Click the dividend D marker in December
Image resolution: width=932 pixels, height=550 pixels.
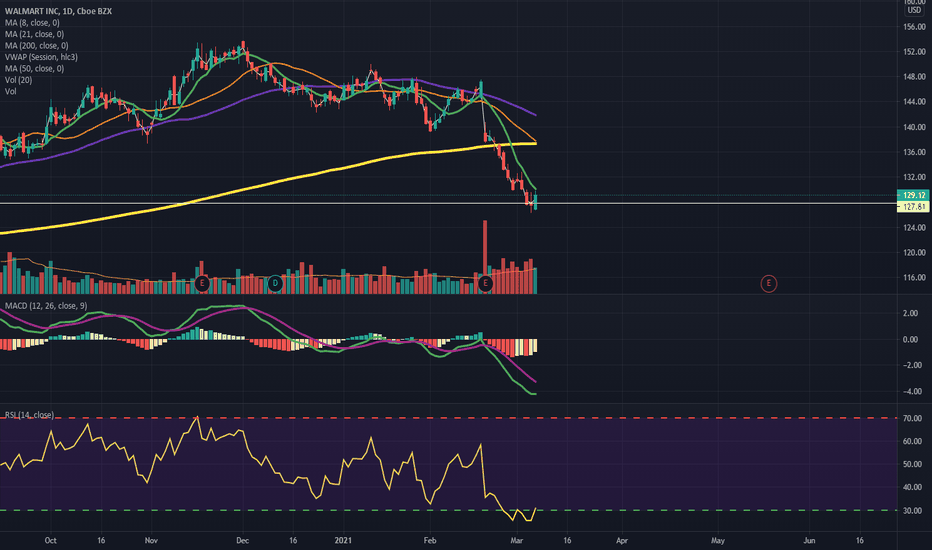275,283
